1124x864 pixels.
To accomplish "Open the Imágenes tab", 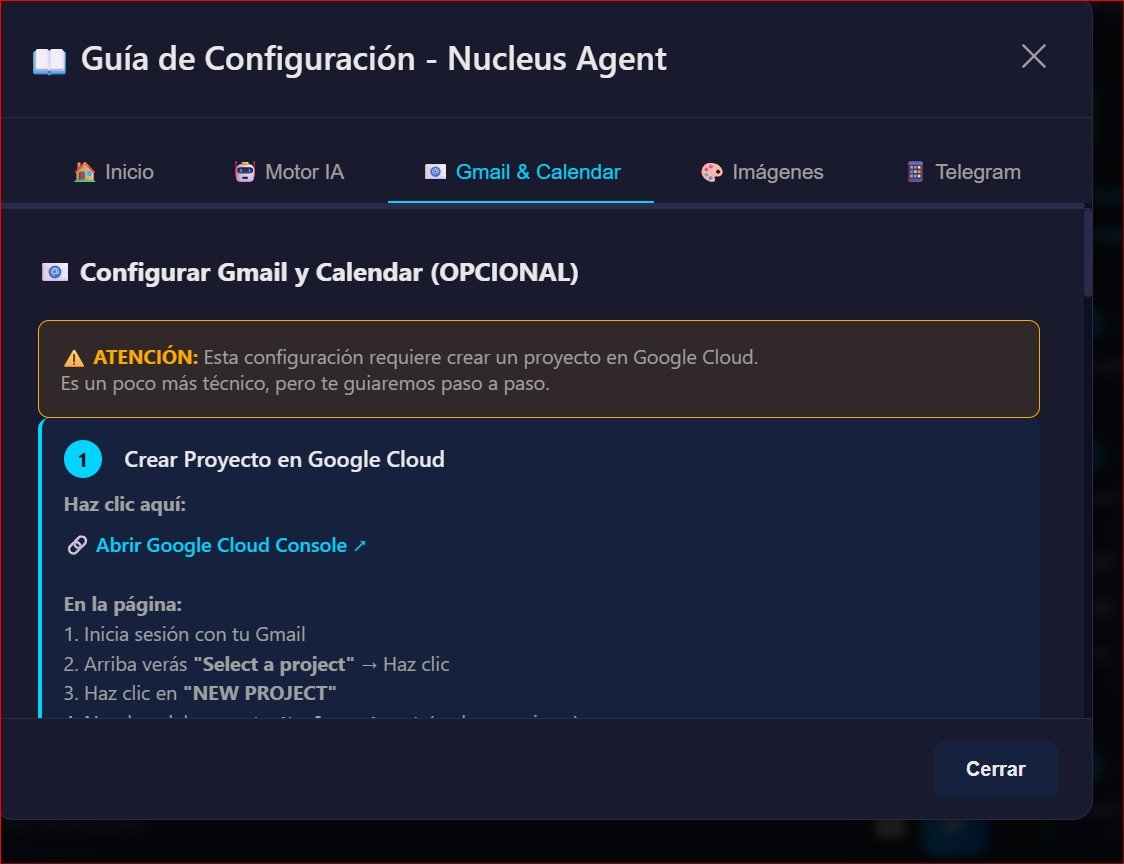I will 762,171.
